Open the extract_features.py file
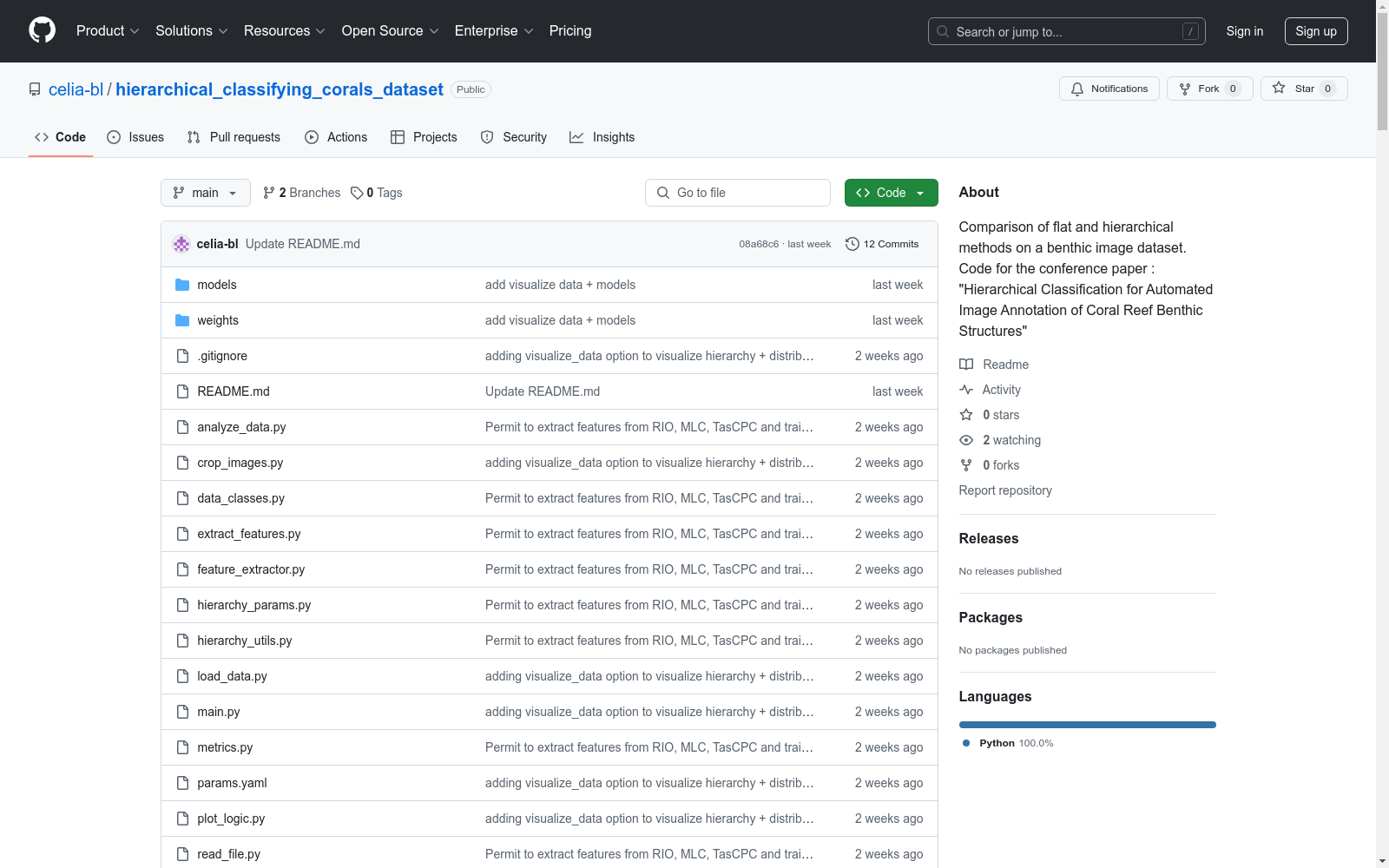 [248, 534]
